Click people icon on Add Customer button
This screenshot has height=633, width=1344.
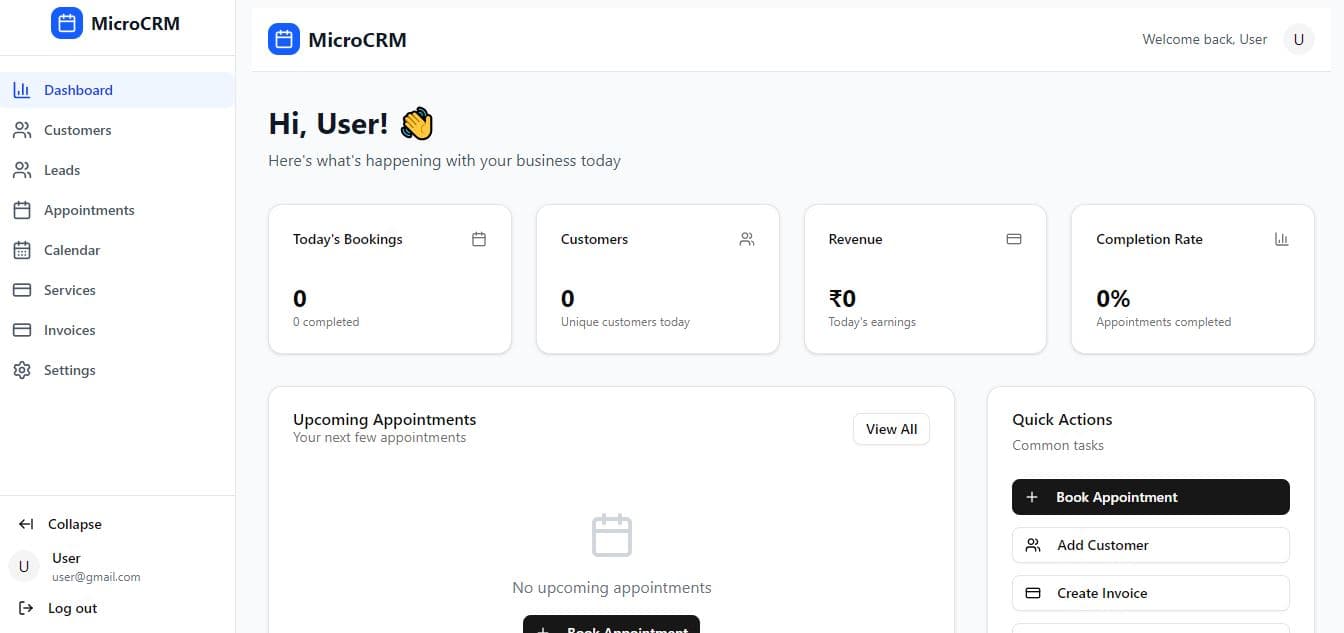[x=1034, y=545]
